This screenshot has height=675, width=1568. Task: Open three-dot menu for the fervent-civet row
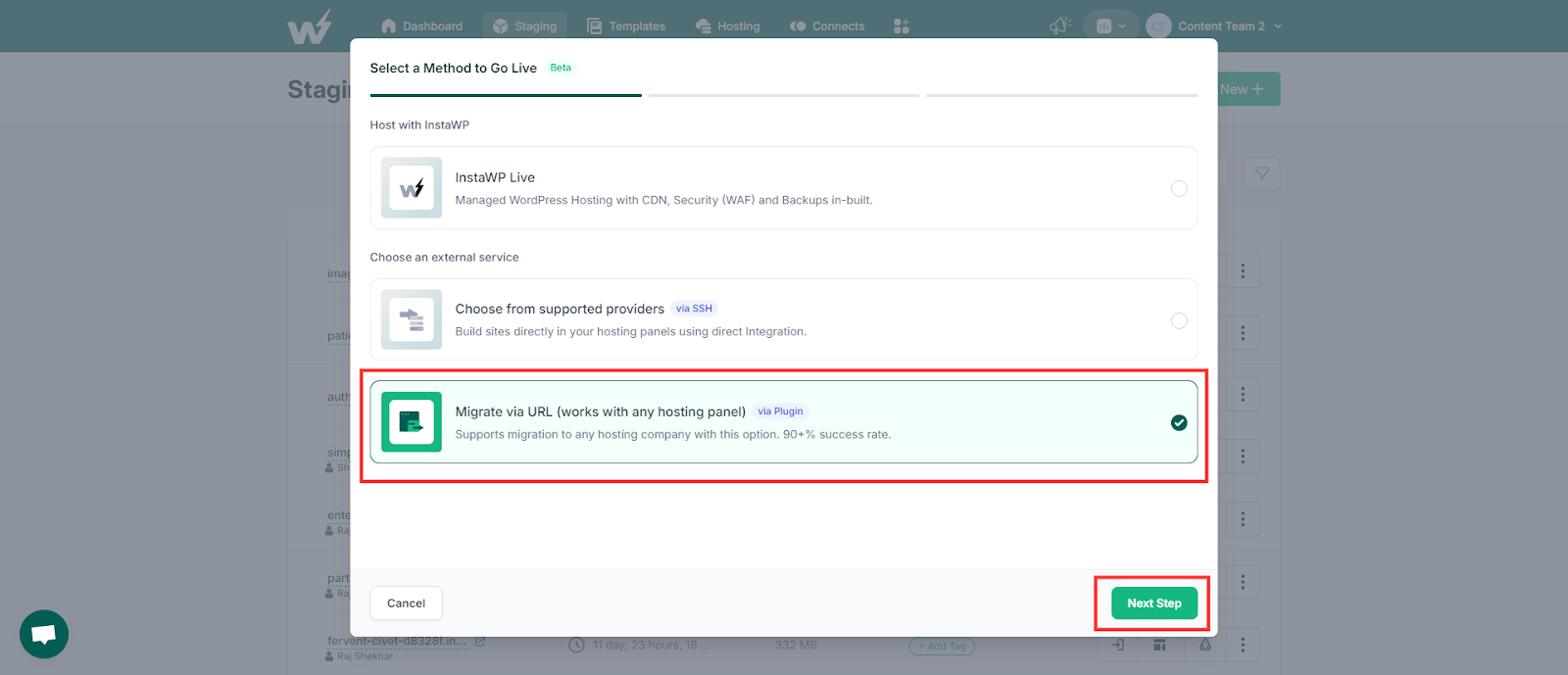click(x=1243, y=645)
